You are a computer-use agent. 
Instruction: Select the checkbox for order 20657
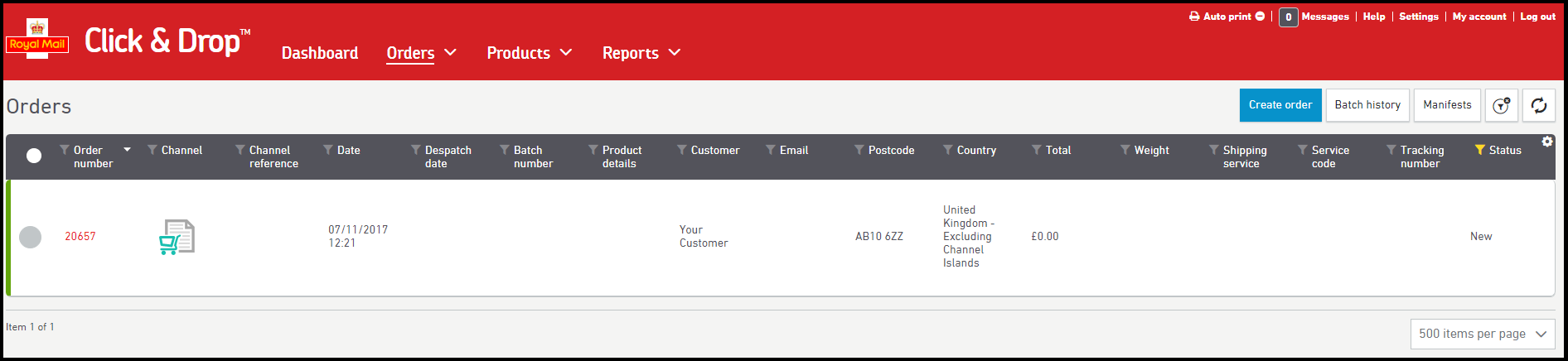31,237
